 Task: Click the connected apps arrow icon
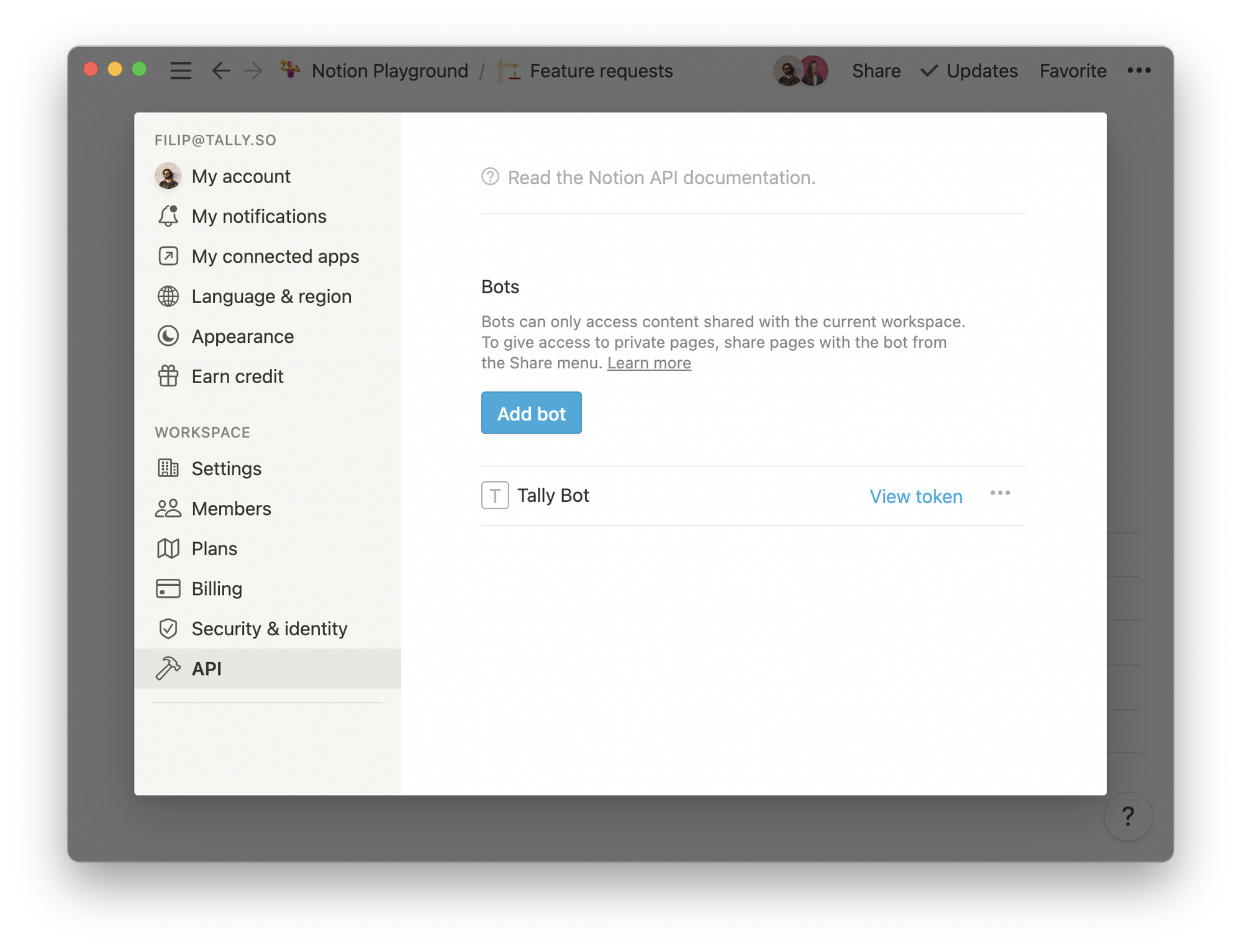168,256
